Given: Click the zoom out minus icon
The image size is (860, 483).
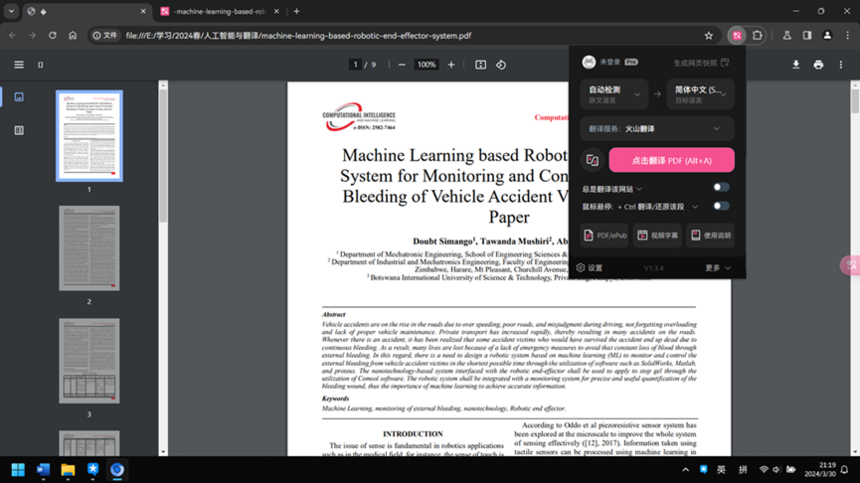Looking at the screenshot, I should click(401, 65).
